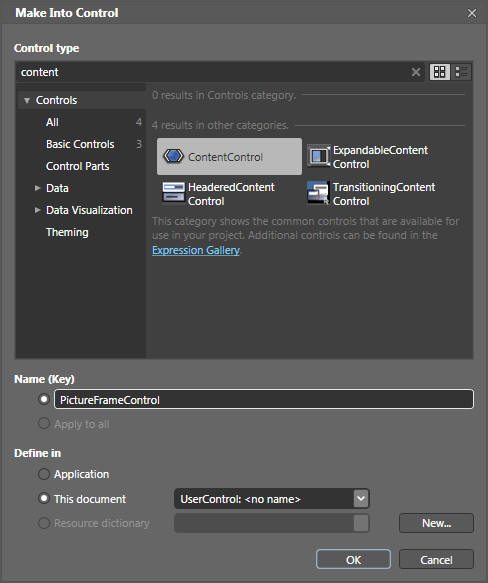Switch to list view mode
488x583 pixels.
(x=462, y=72)
